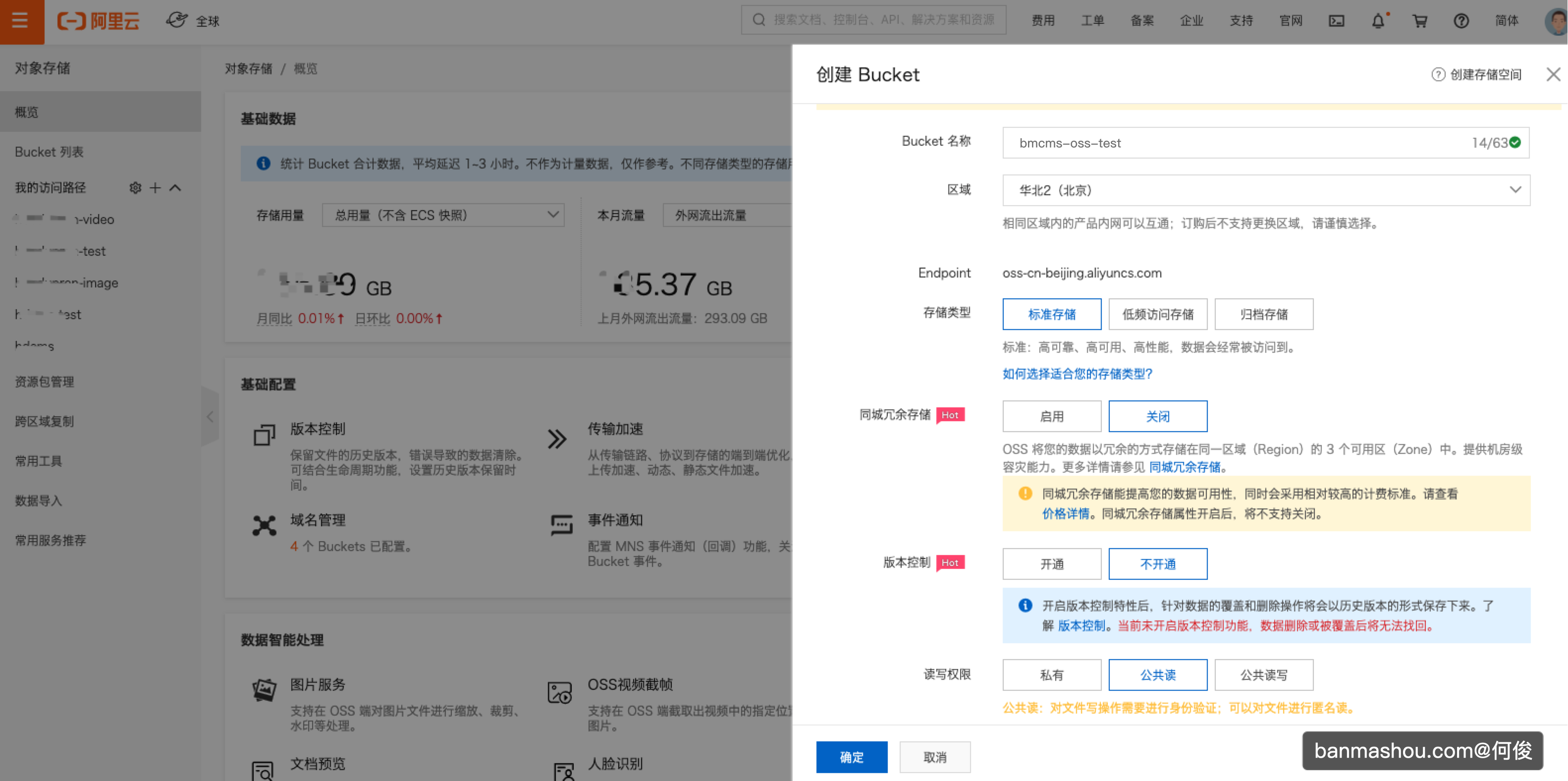1568x781 pixels.
Task: Collapse the left sidebar handle
Action: (x=210, y=416)
